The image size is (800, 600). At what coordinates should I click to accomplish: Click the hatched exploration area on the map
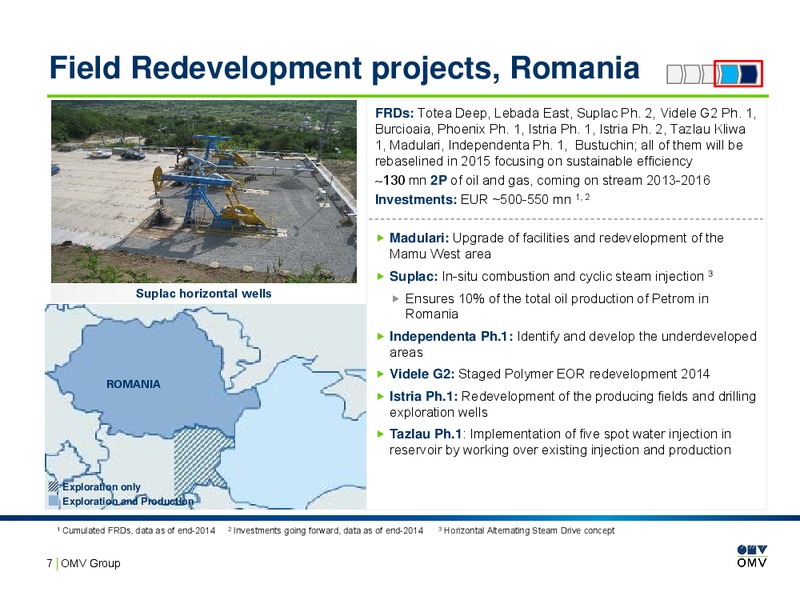[x=199, y=459]
